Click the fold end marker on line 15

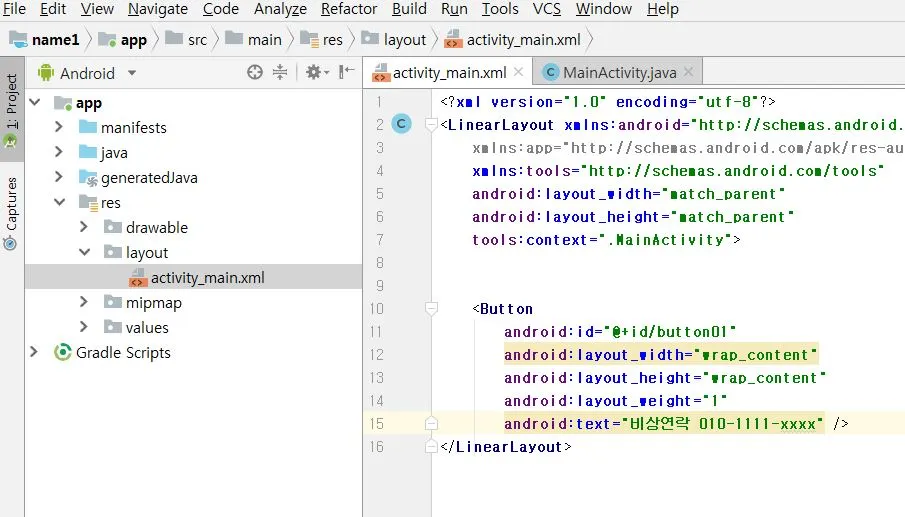coord(431,424)
